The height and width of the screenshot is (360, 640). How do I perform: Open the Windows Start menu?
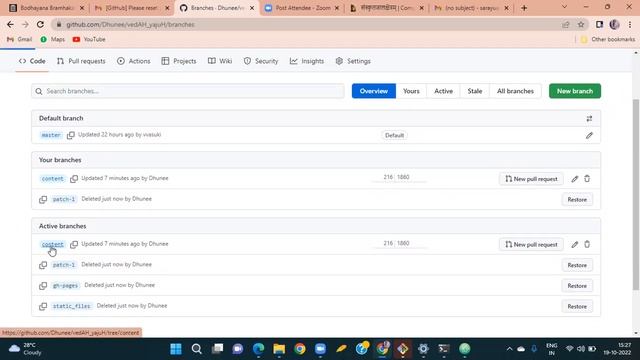click(x=176, y=349)
